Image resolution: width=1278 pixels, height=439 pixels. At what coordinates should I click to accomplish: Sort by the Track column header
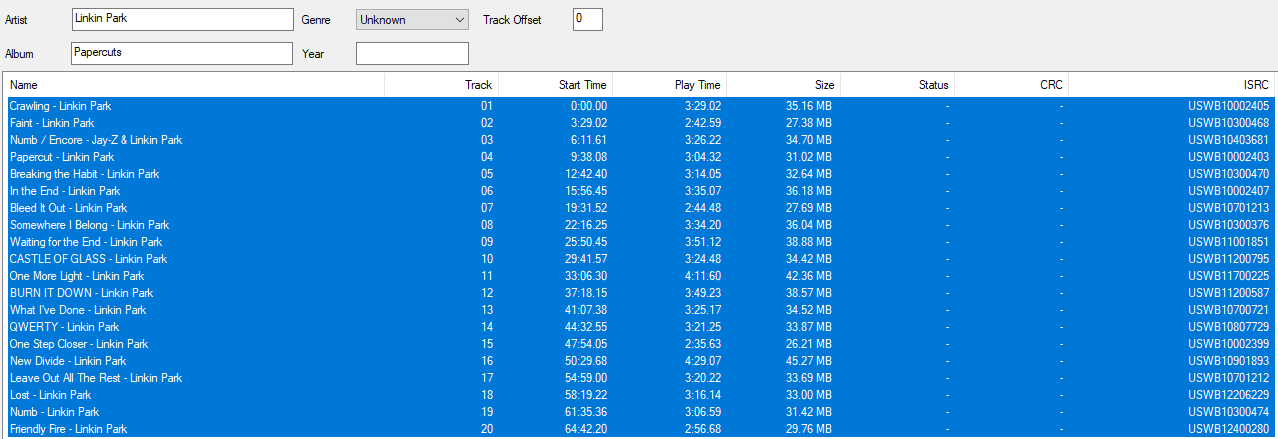[x=441, y=85]
